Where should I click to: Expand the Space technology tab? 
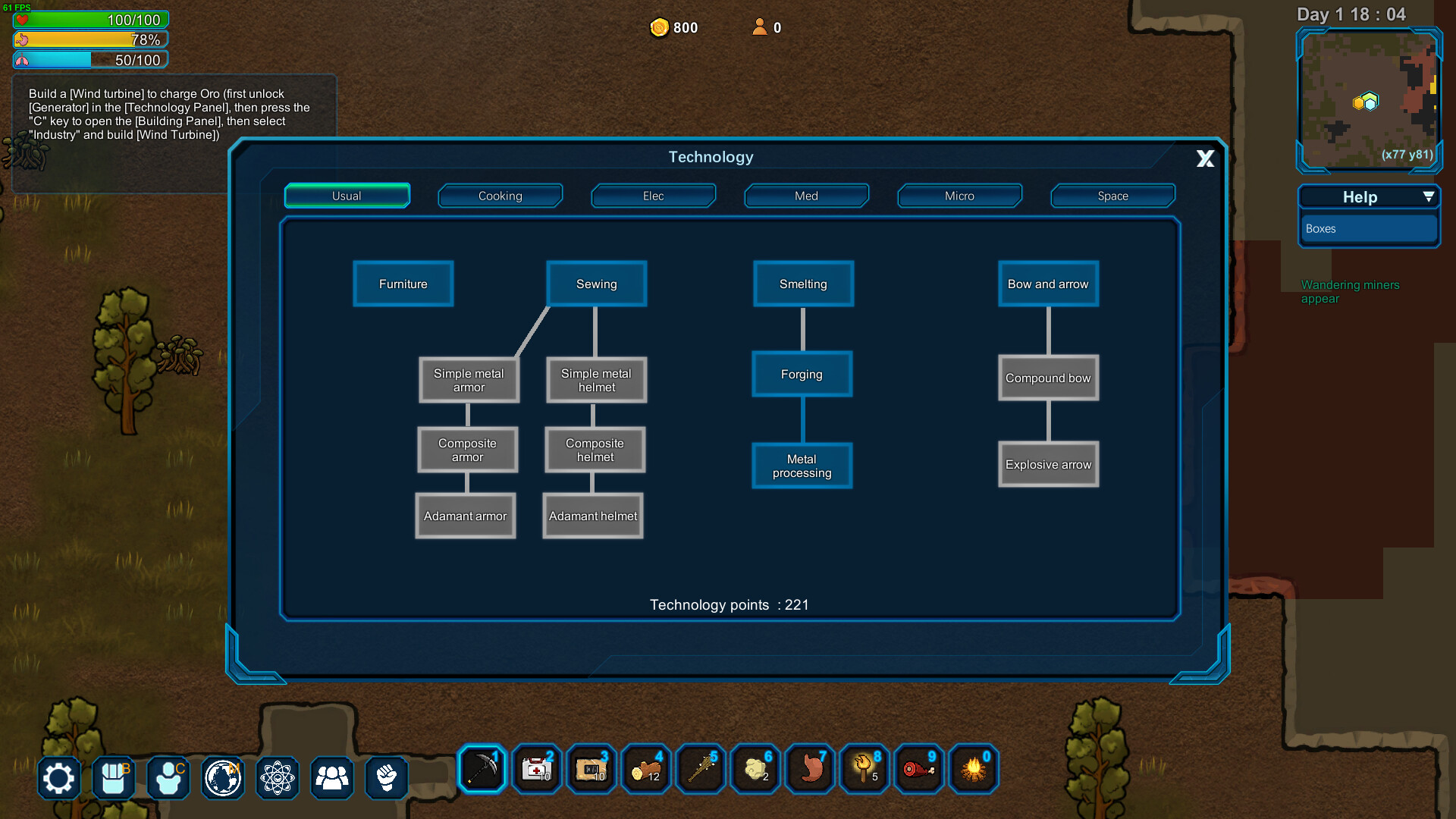coord(1112,195)
